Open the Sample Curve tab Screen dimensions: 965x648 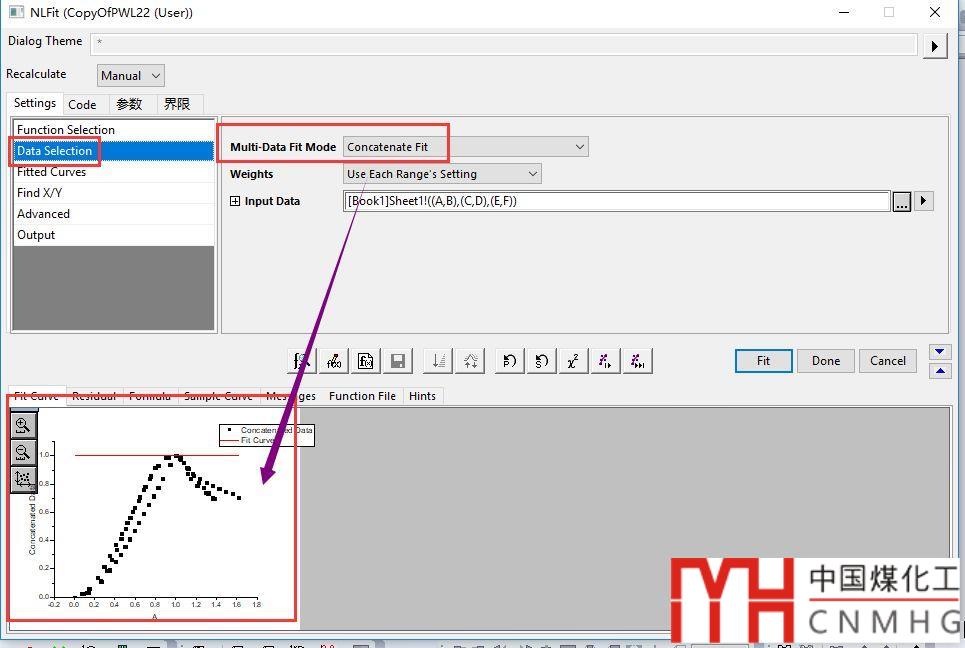coord(218,396)
